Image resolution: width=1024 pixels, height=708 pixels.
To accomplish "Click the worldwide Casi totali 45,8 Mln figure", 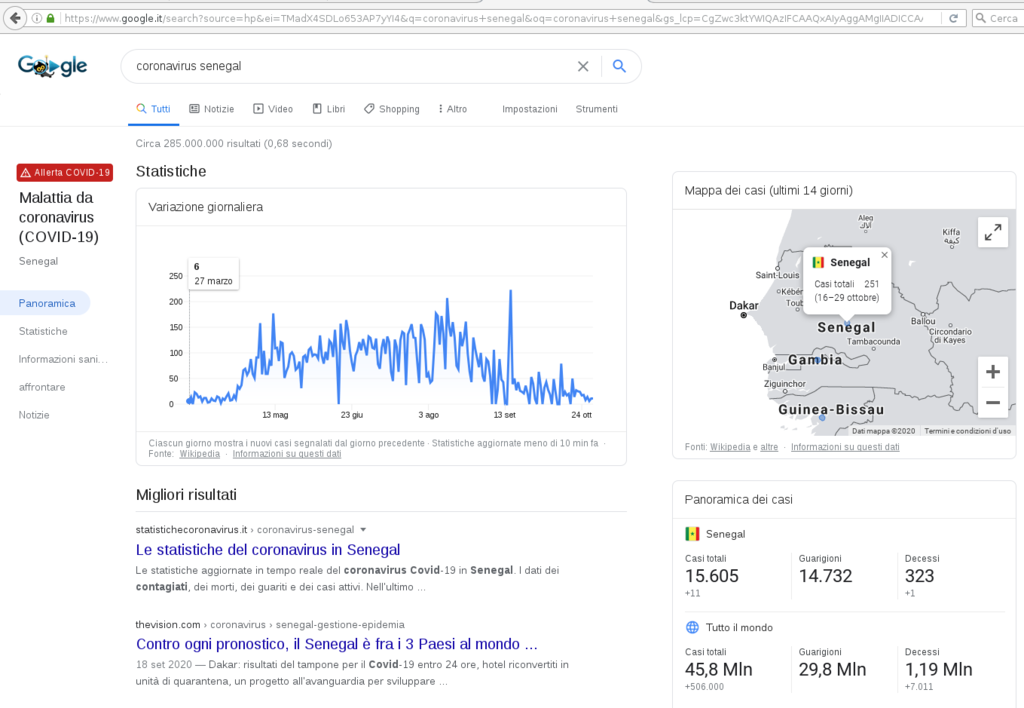I will pos(718,669).
